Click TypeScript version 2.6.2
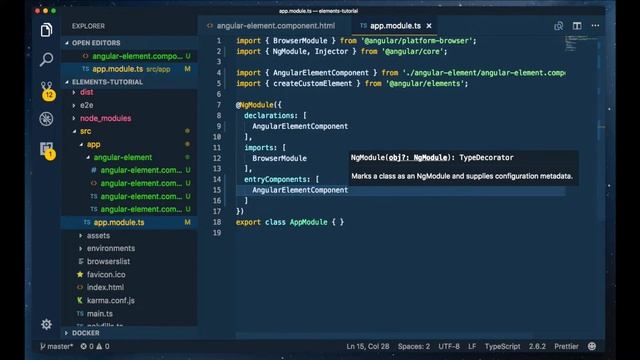 (537, 346)
